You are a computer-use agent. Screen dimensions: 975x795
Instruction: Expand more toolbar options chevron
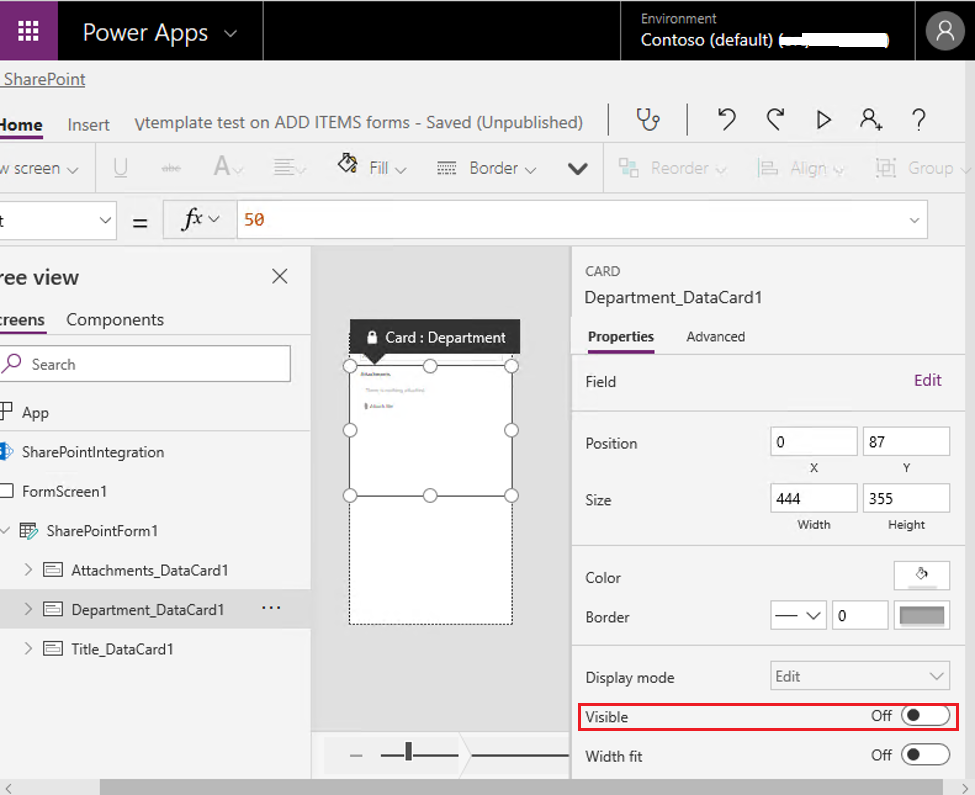click(x=578, y=168)
